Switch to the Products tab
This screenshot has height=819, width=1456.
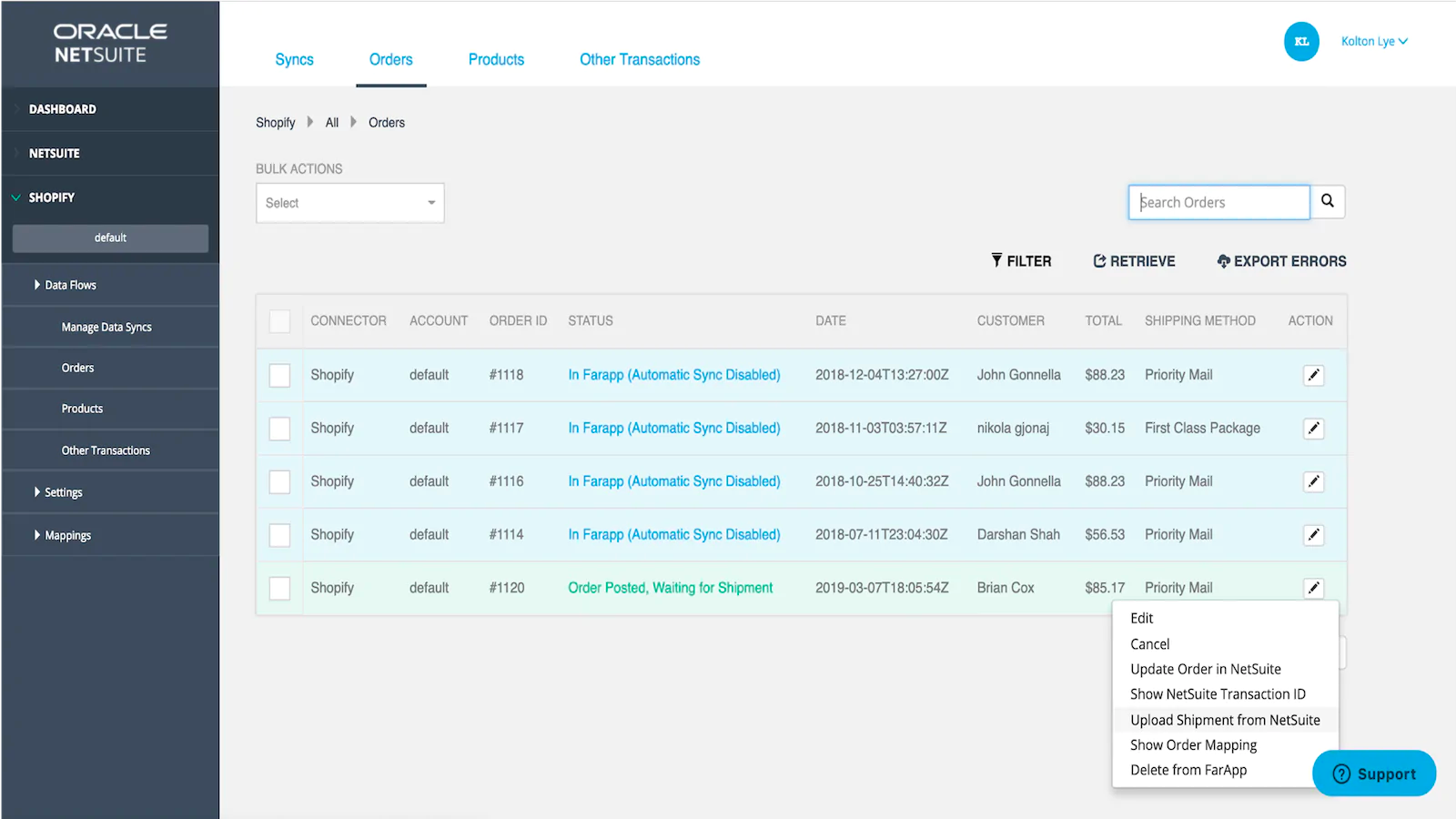pos(496,59)
